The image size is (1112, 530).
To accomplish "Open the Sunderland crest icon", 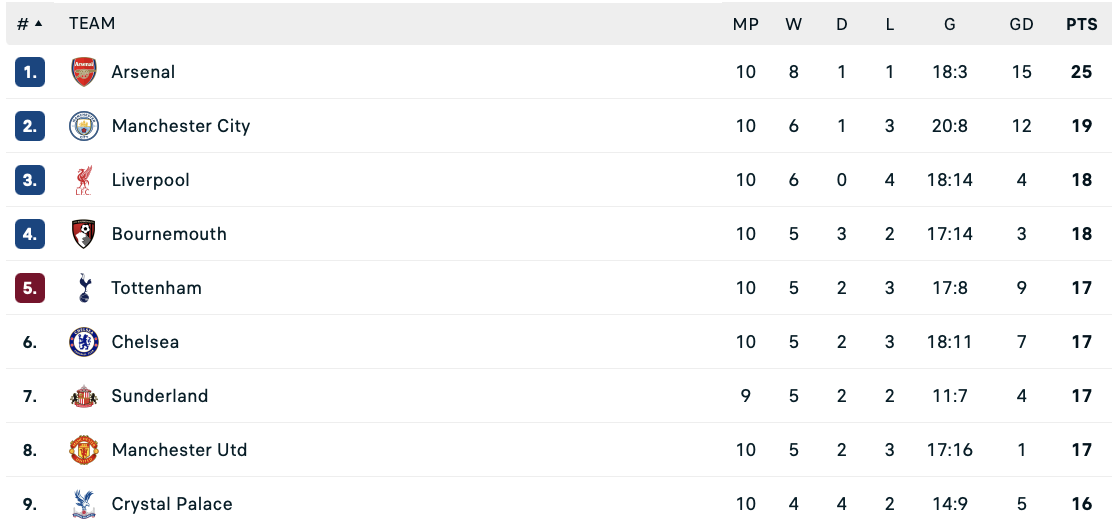I will (x=84, y=396).
